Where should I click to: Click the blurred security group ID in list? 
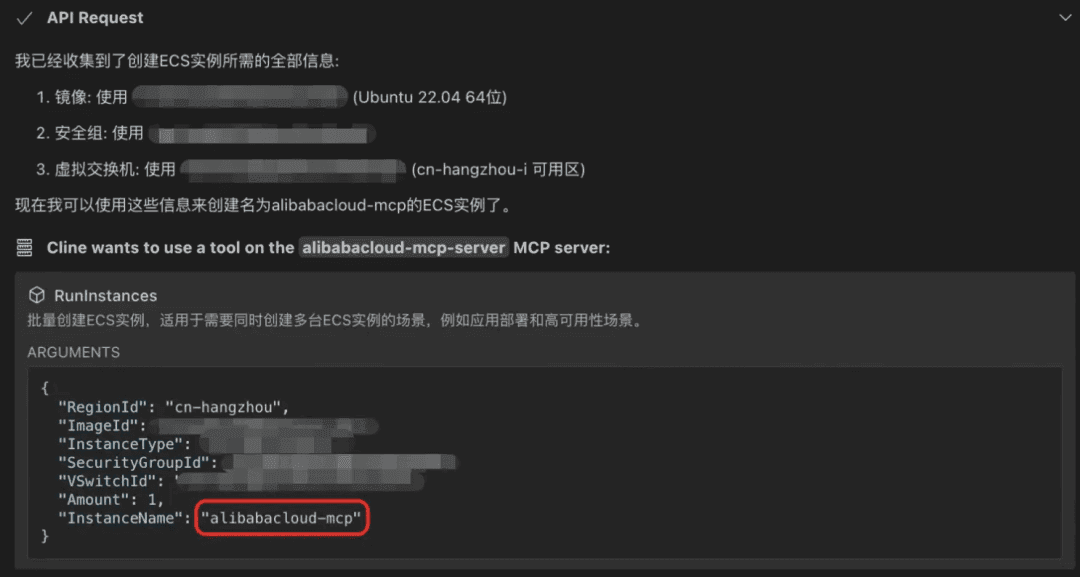262,134
